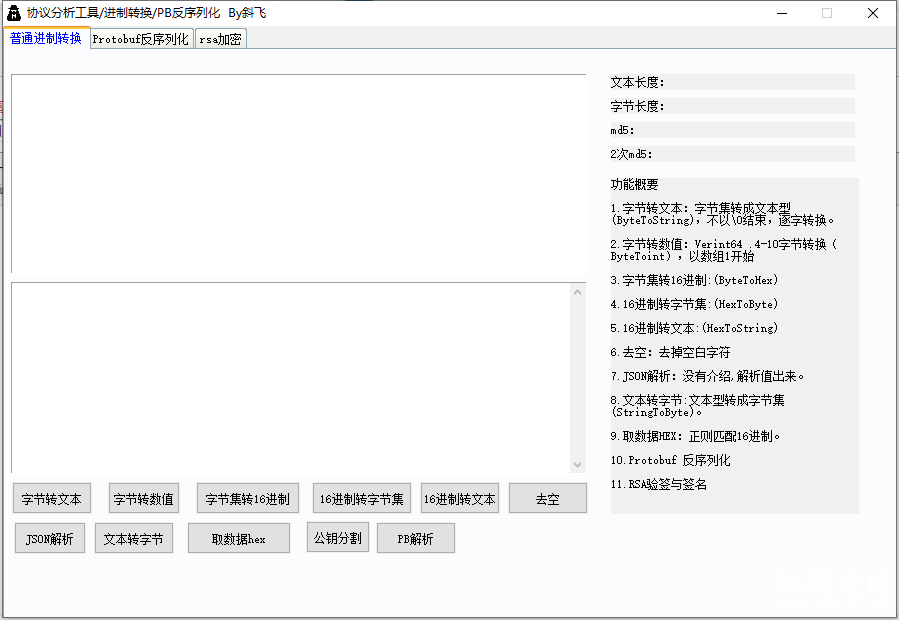The width and height of the screenshot is (899, 620).
Task: Focus the lower output text area
Action: click(x=291, y=377)
